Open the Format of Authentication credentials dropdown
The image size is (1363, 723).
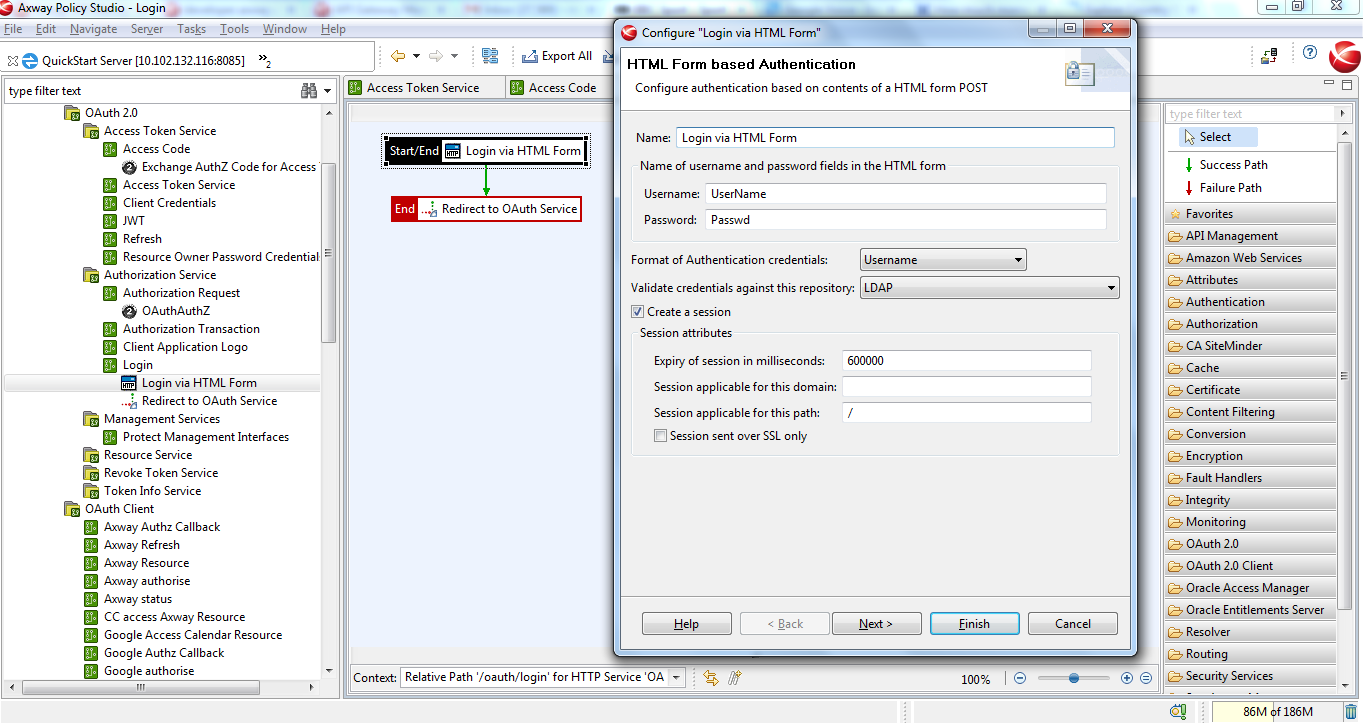943,260
